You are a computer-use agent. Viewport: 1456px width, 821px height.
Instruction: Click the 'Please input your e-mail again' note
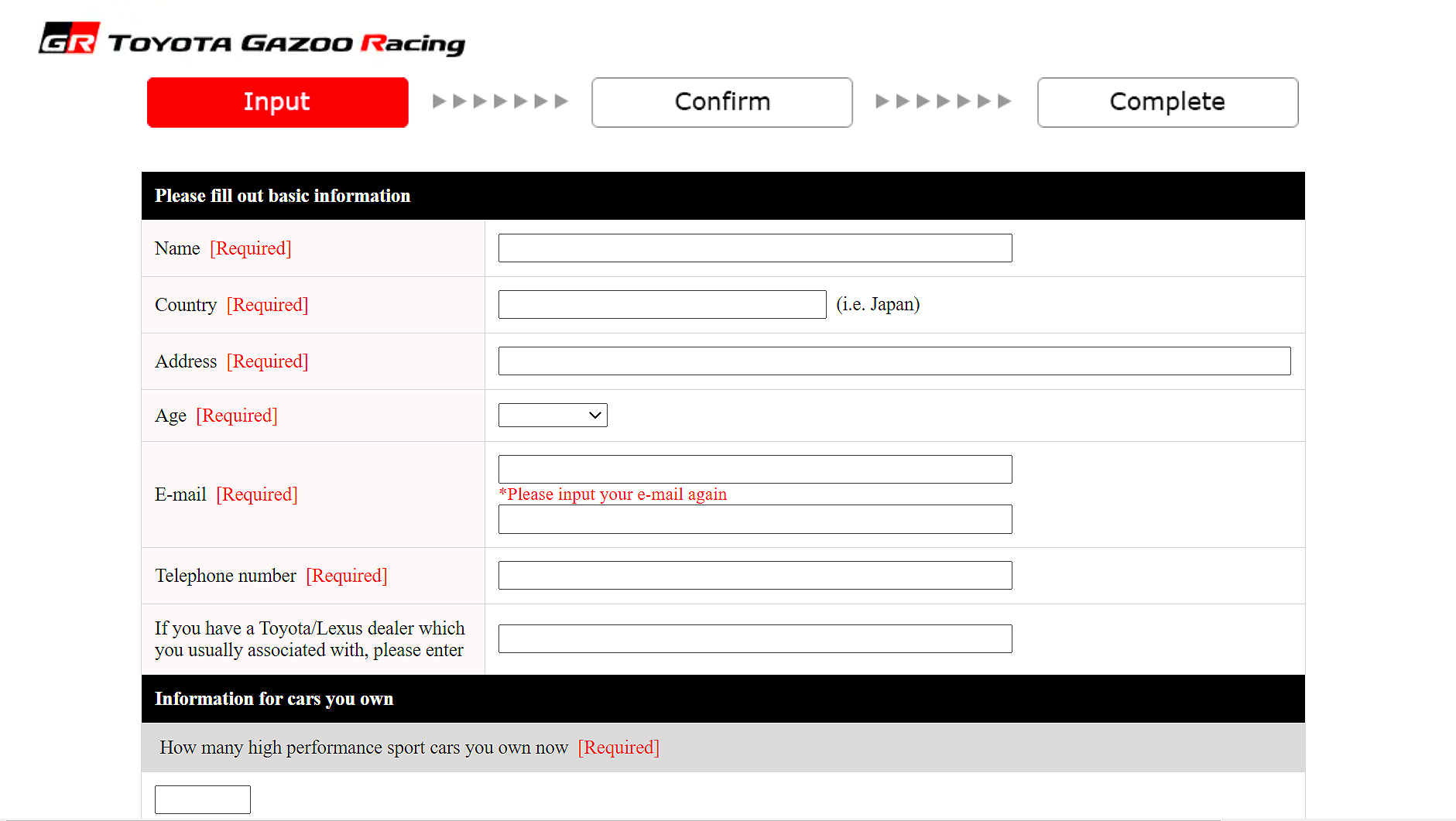click(613, 494)
